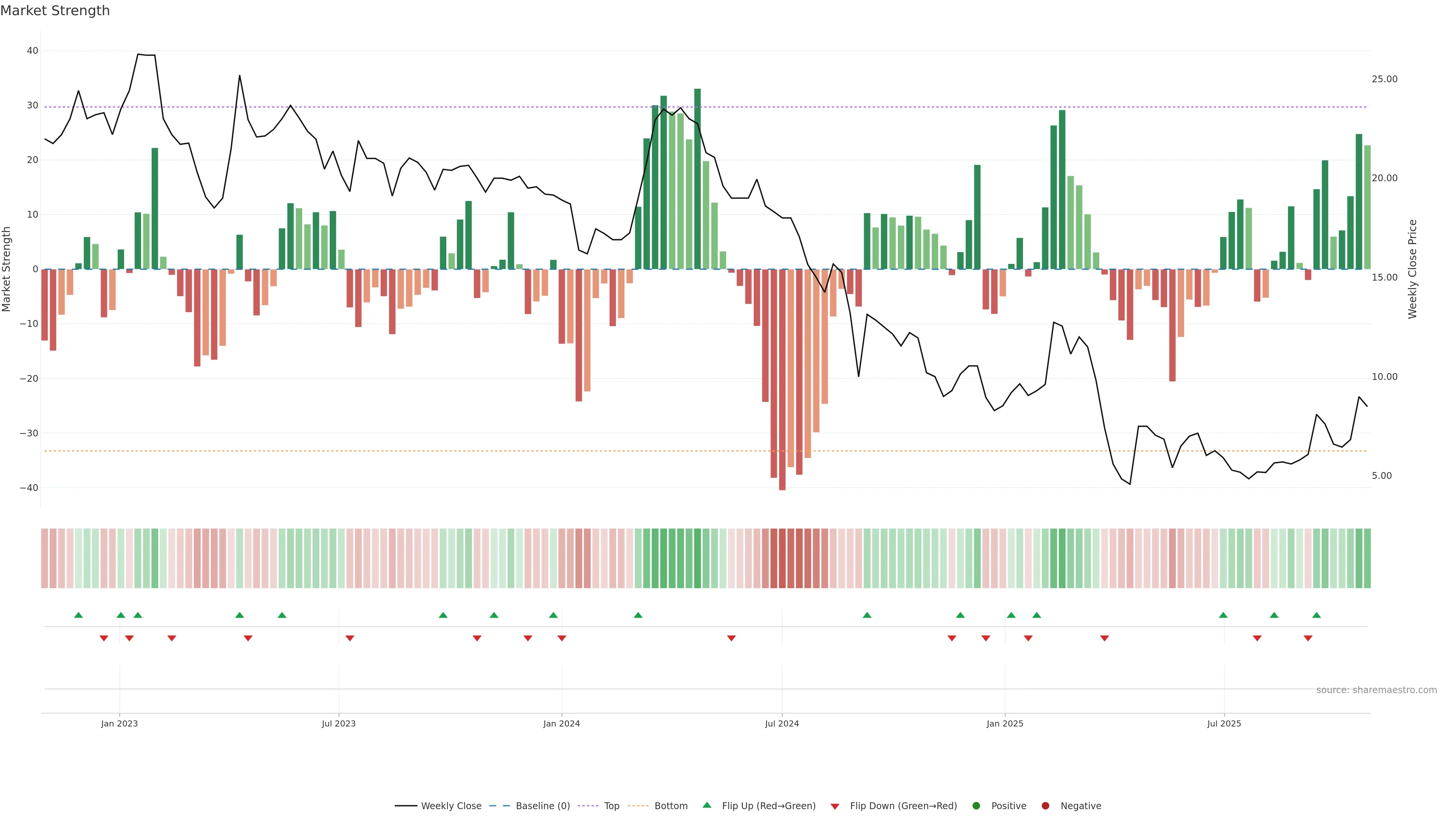
Task: Click the Market Strength chart title
Action: click(55, 11)
